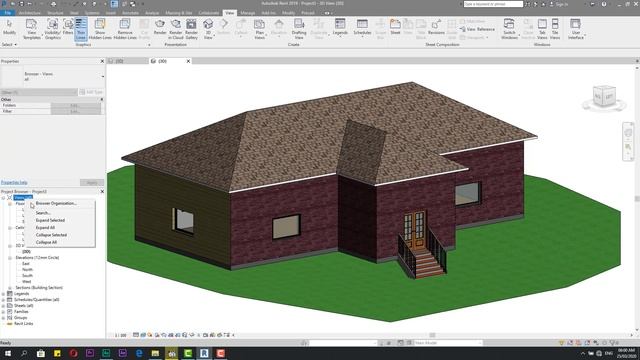Open Plan Views tool
640x360 pixels.
point(259,29)
